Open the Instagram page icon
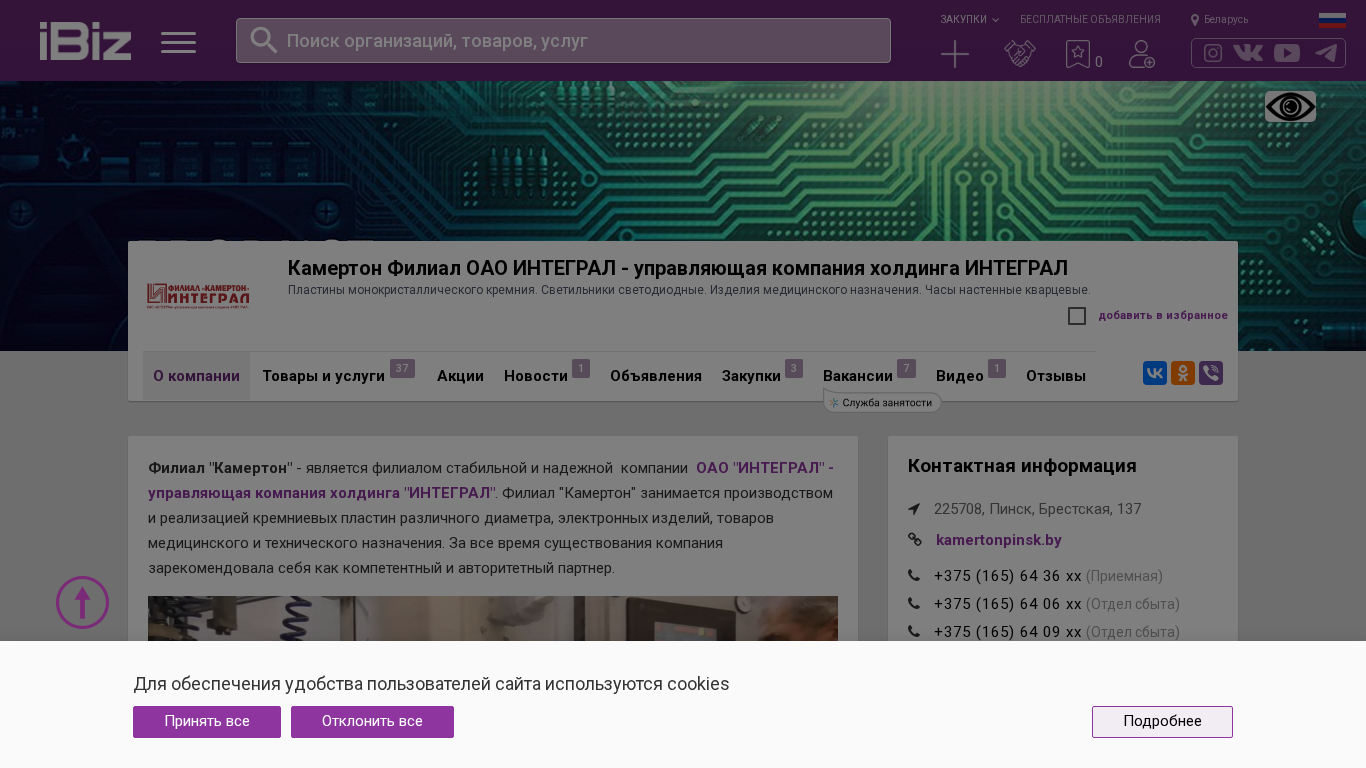1366x768 pixels. tap(1213, 53)
